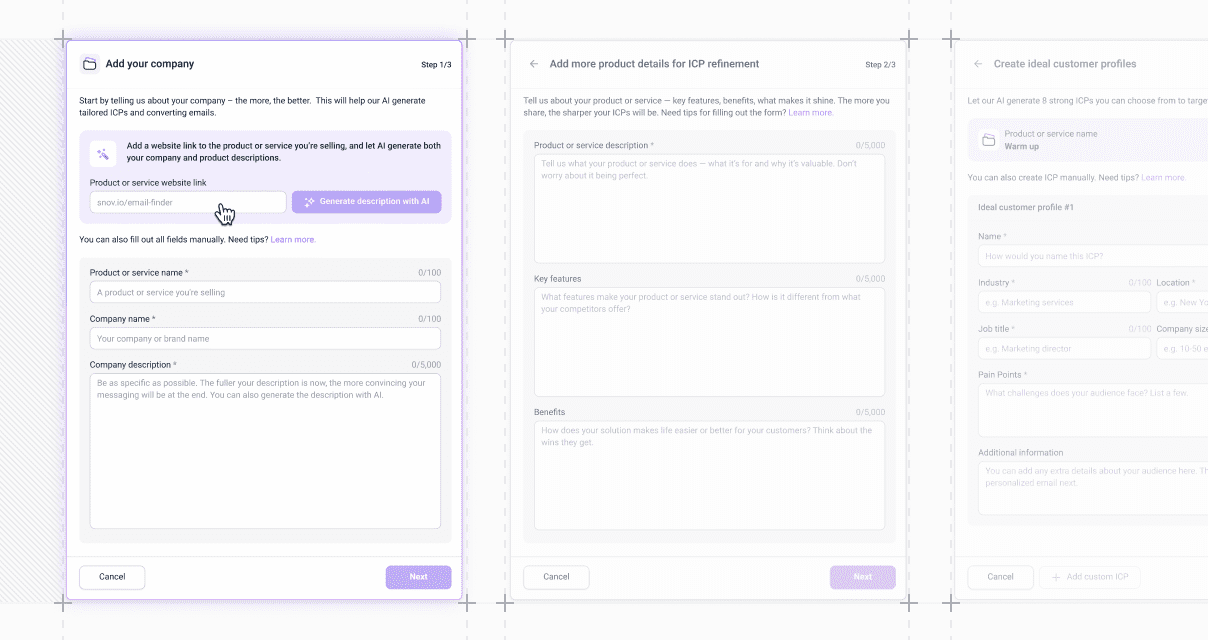
Task: Click Generate description with AI button
Action: pyautogui.click(x=367, y=202)
